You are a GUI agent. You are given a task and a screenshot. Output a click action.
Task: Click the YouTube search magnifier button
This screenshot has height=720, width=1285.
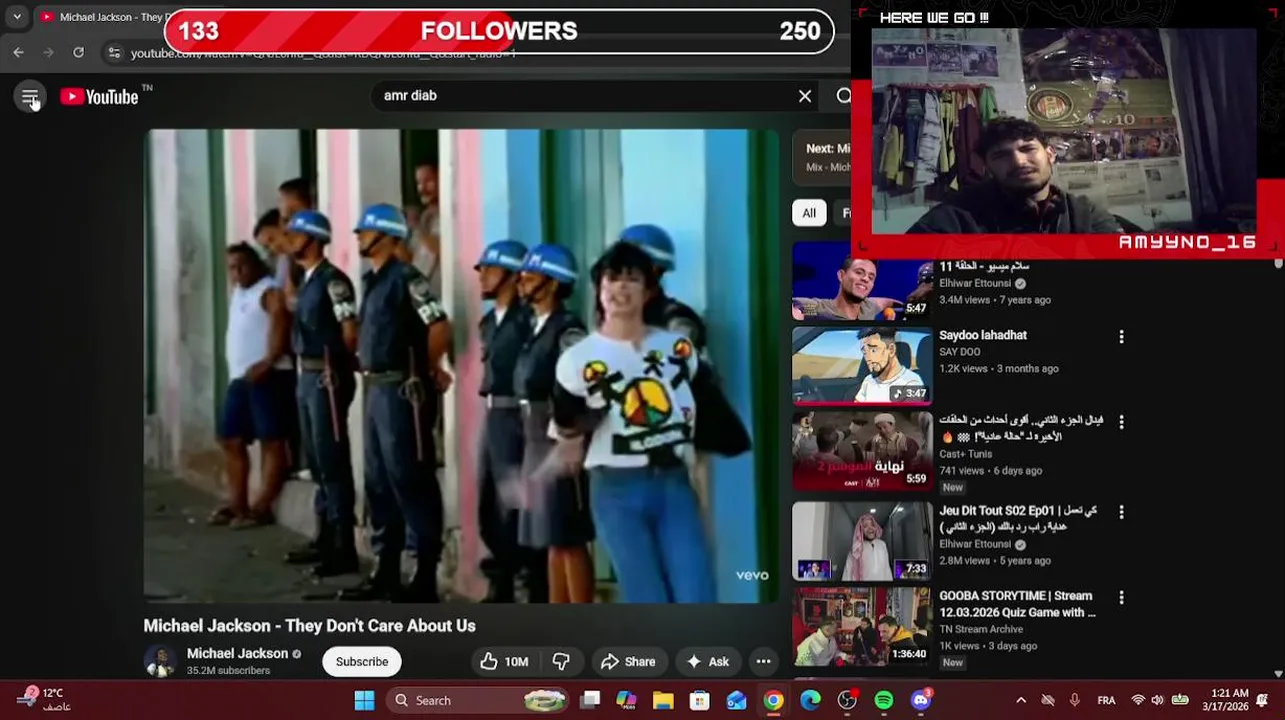pyautogui.click(x=844, y=96)
